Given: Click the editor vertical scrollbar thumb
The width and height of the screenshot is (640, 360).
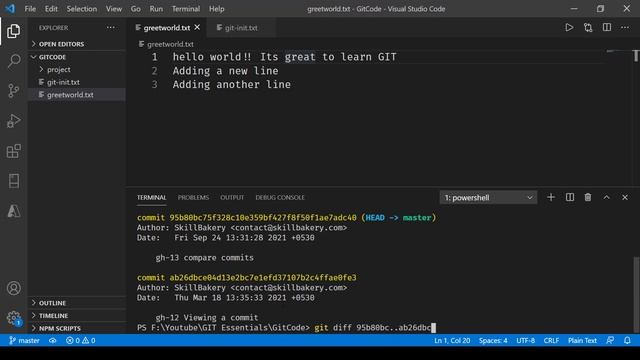Looking at the screenshot, I should tap(636, 56).
